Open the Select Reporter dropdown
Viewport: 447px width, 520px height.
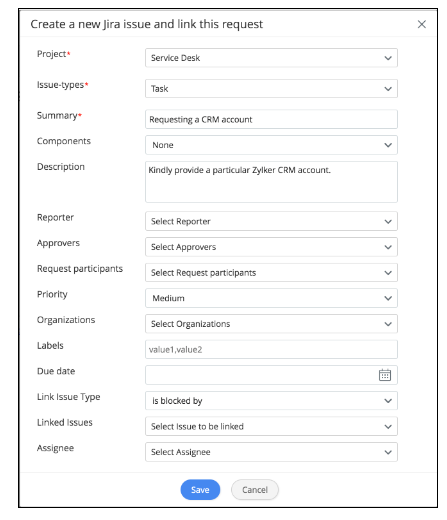(x=271, y=221)
